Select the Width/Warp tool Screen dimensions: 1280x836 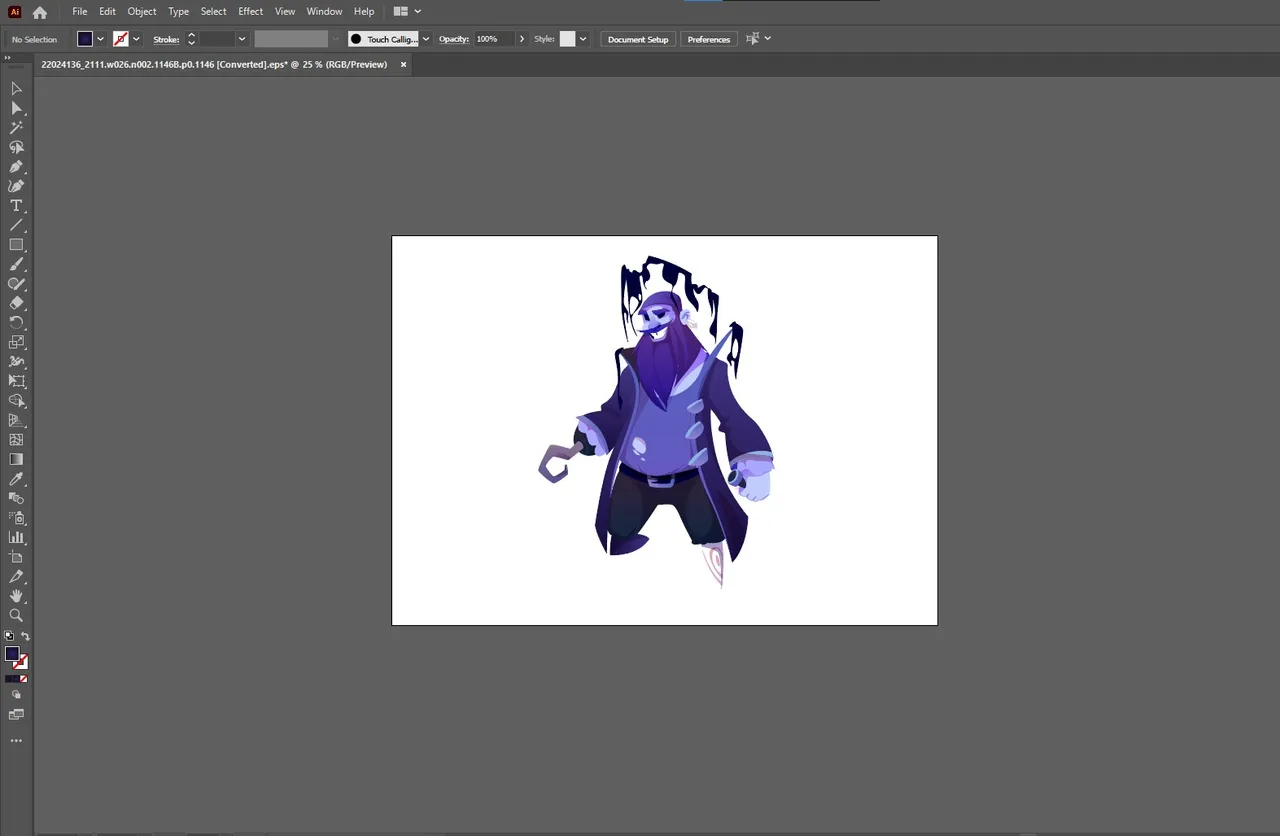16,361
